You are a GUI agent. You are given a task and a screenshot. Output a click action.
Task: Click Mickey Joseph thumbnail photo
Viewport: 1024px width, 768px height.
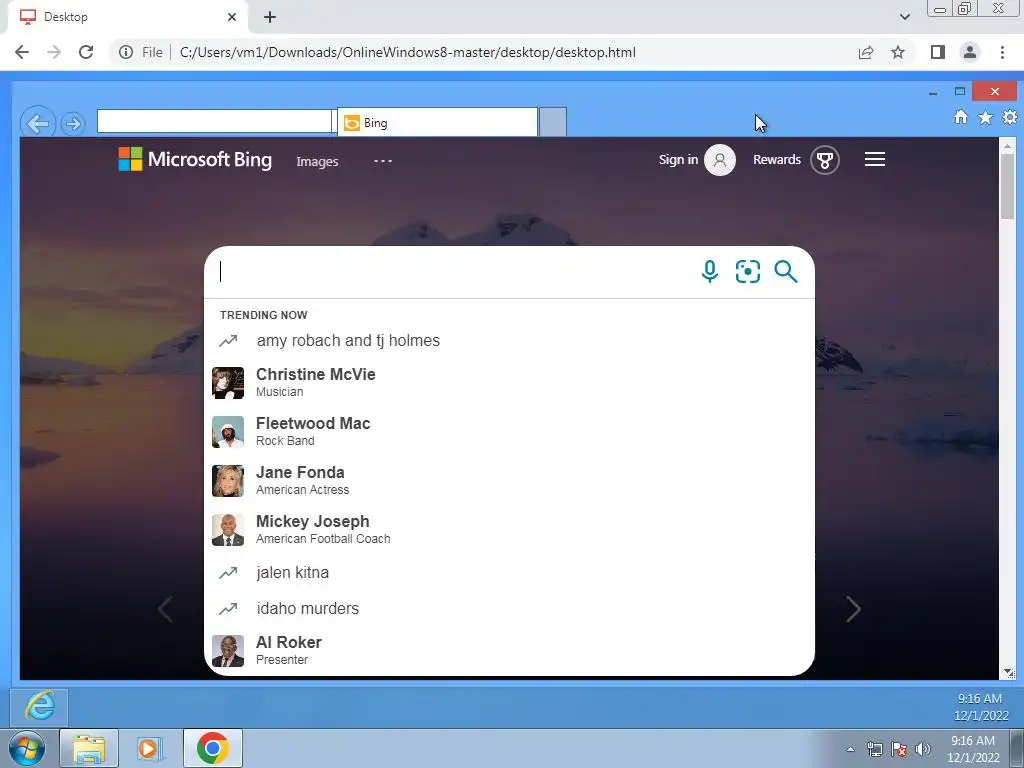click(228, 530)
